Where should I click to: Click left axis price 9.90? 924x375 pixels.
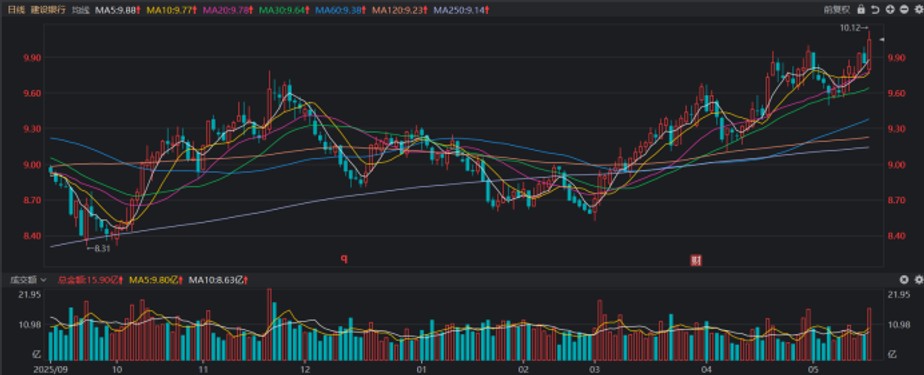tap(32, 58)
